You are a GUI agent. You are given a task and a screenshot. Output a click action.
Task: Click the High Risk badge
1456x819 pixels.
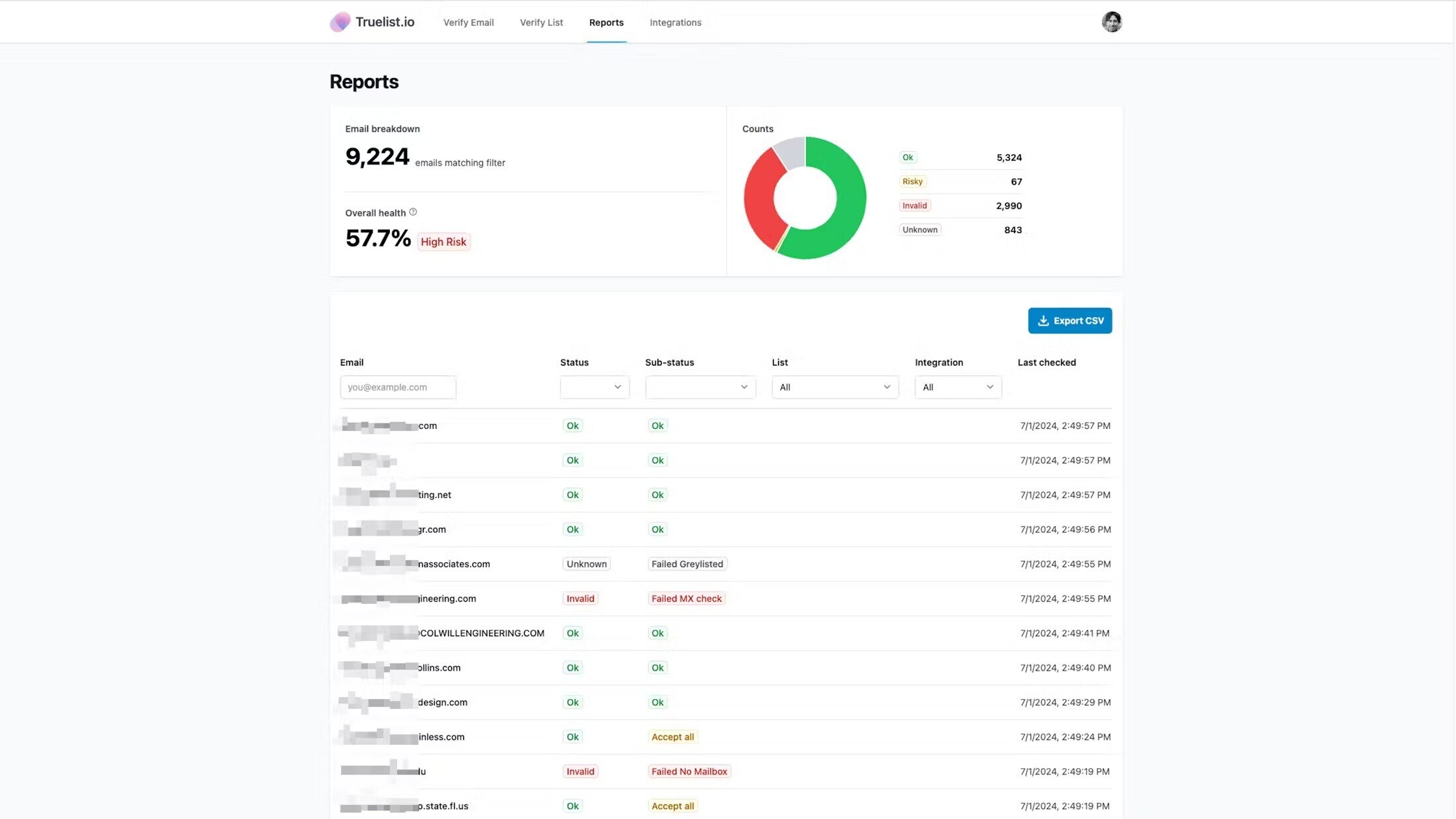click(x=443, y=242)
